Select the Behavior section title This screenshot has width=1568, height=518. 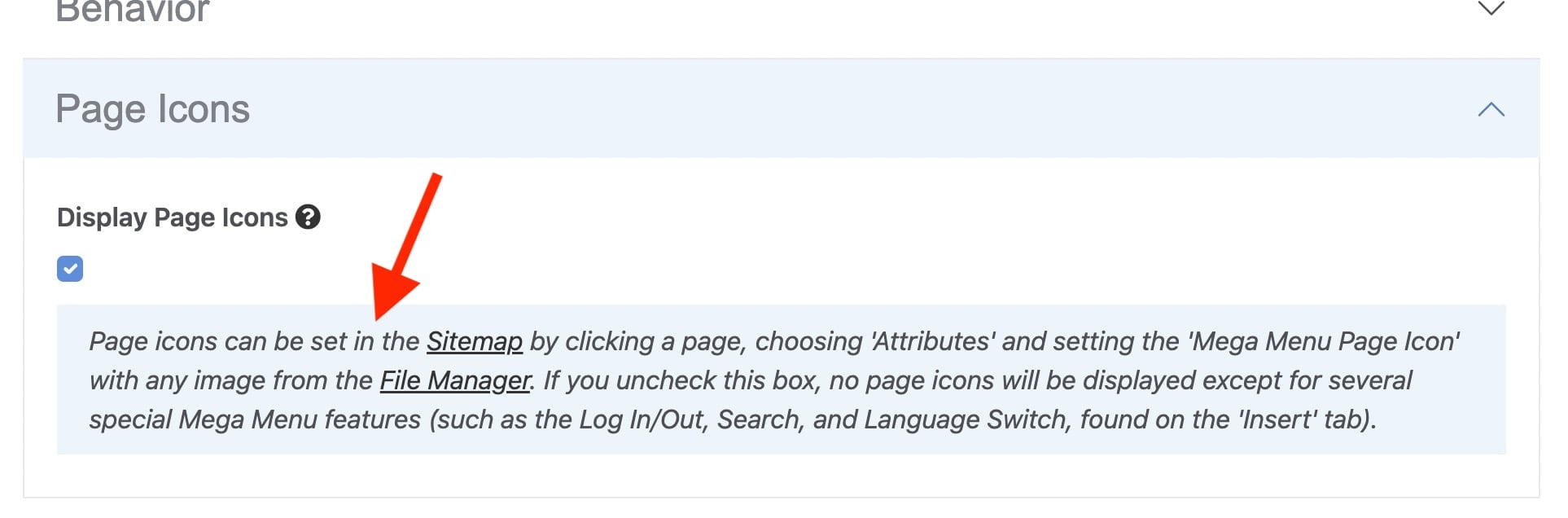click(x=133, y=11)
